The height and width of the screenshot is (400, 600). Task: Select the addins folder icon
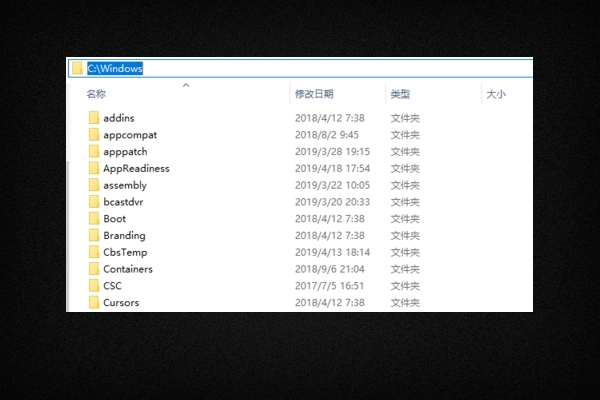[94, 118]
